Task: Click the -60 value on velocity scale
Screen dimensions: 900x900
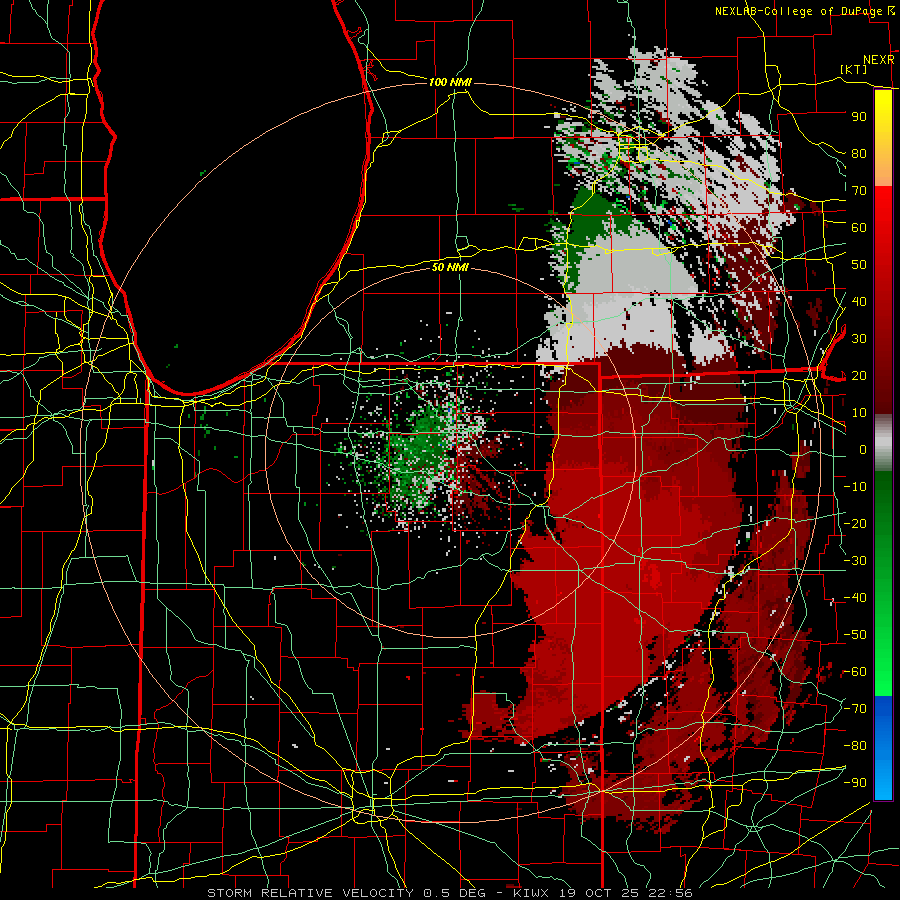Action: pos(855,672)
